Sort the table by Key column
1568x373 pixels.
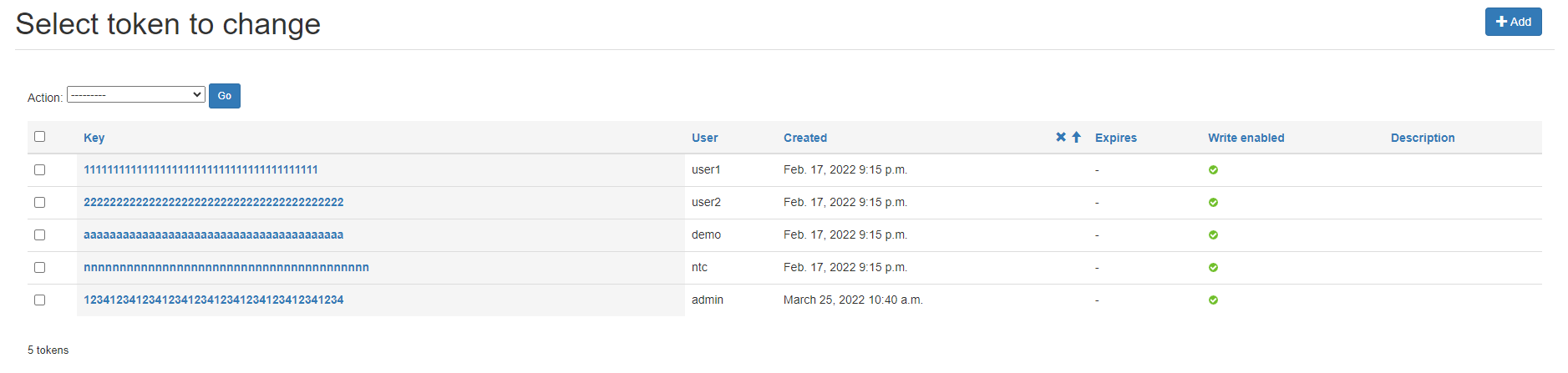point(94,138)
